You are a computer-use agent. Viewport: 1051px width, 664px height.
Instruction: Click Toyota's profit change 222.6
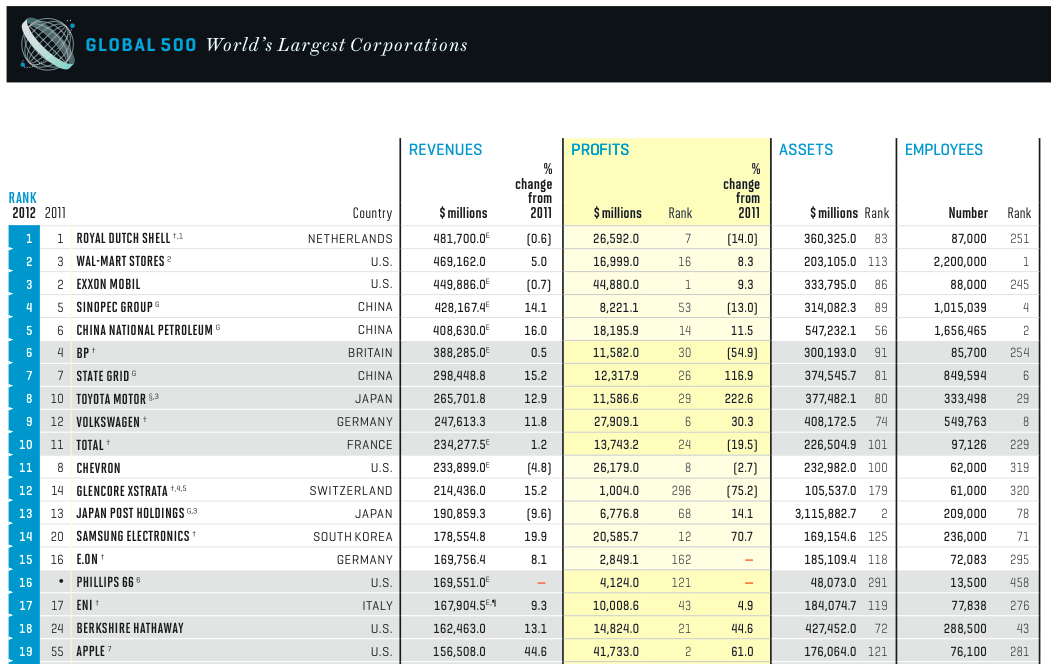click(x=739, y=399)
